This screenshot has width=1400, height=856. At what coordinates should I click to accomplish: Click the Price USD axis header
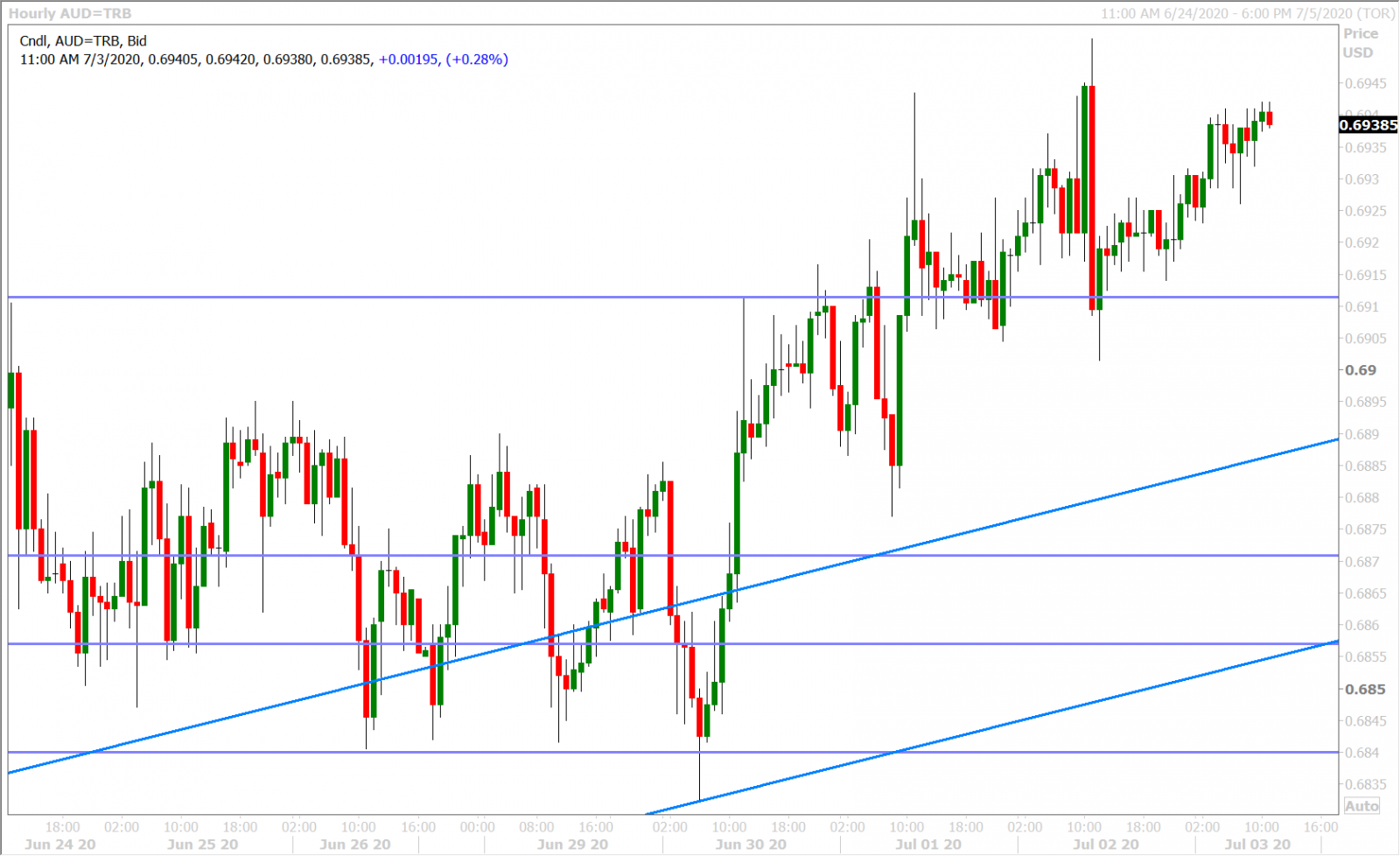tap(1361, 43)
